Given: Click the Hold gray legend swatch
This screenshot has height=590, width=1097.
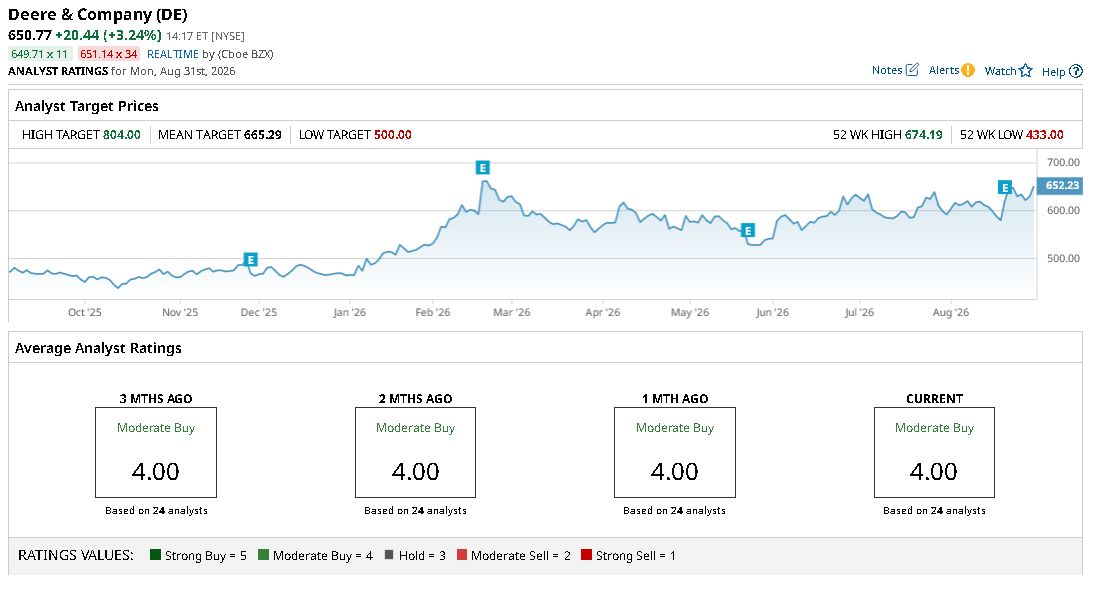Looking at the screenshot, I should tap(389, 555).
